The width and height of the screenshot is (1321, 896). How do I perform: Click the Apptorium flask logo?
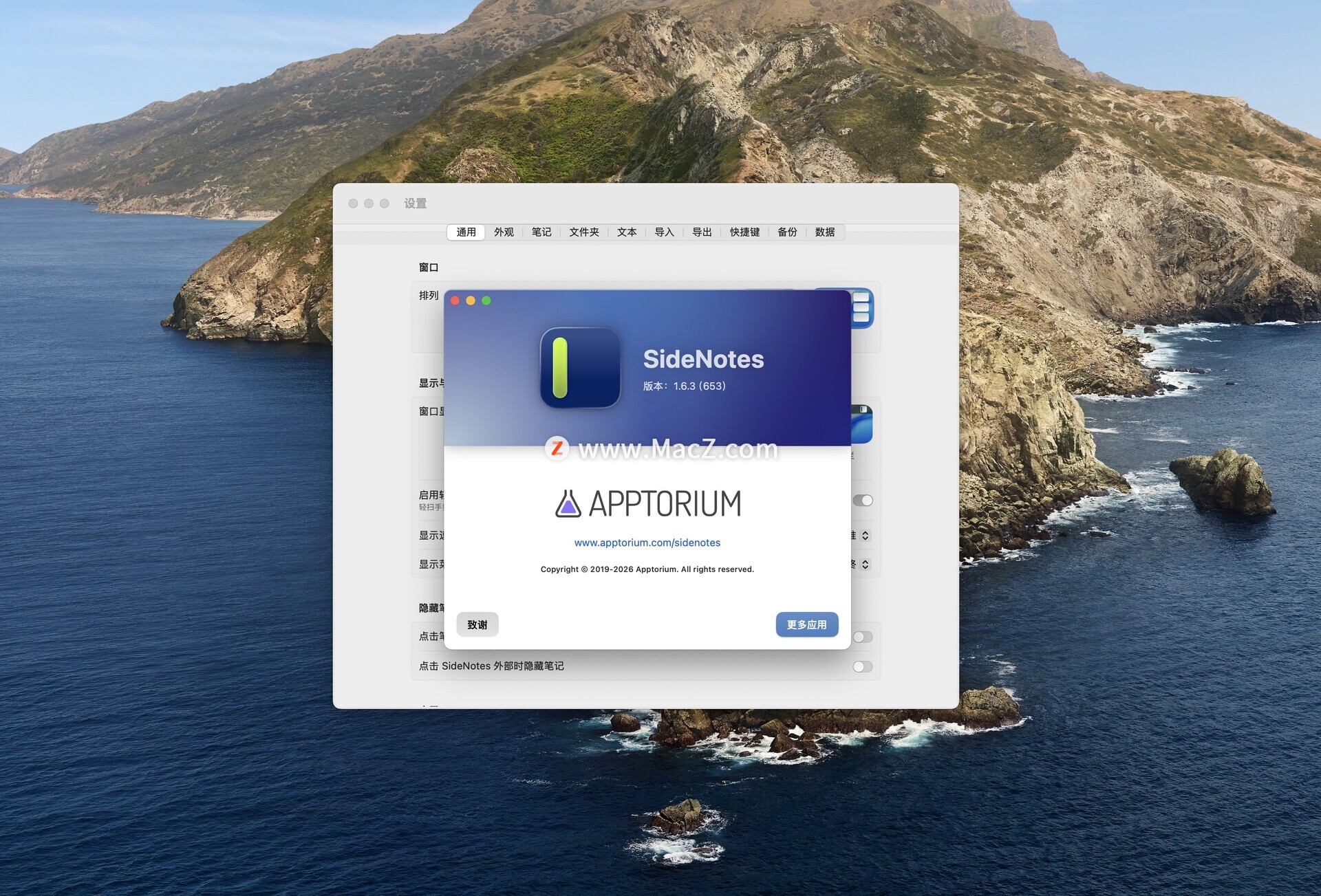(568, 503)
